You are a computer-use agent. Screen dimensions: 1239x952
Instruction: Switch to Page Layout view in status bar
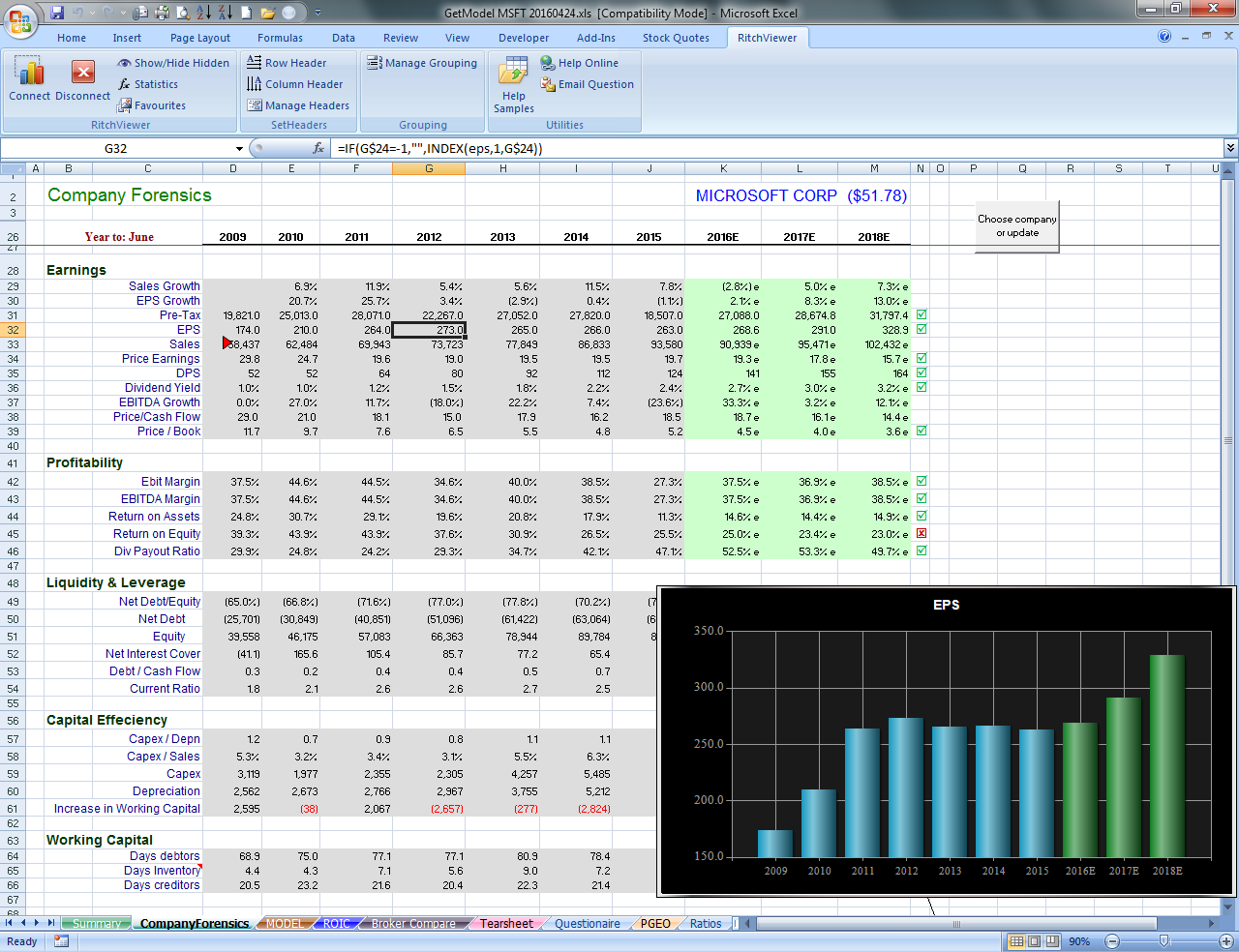tap(1034, 941)
